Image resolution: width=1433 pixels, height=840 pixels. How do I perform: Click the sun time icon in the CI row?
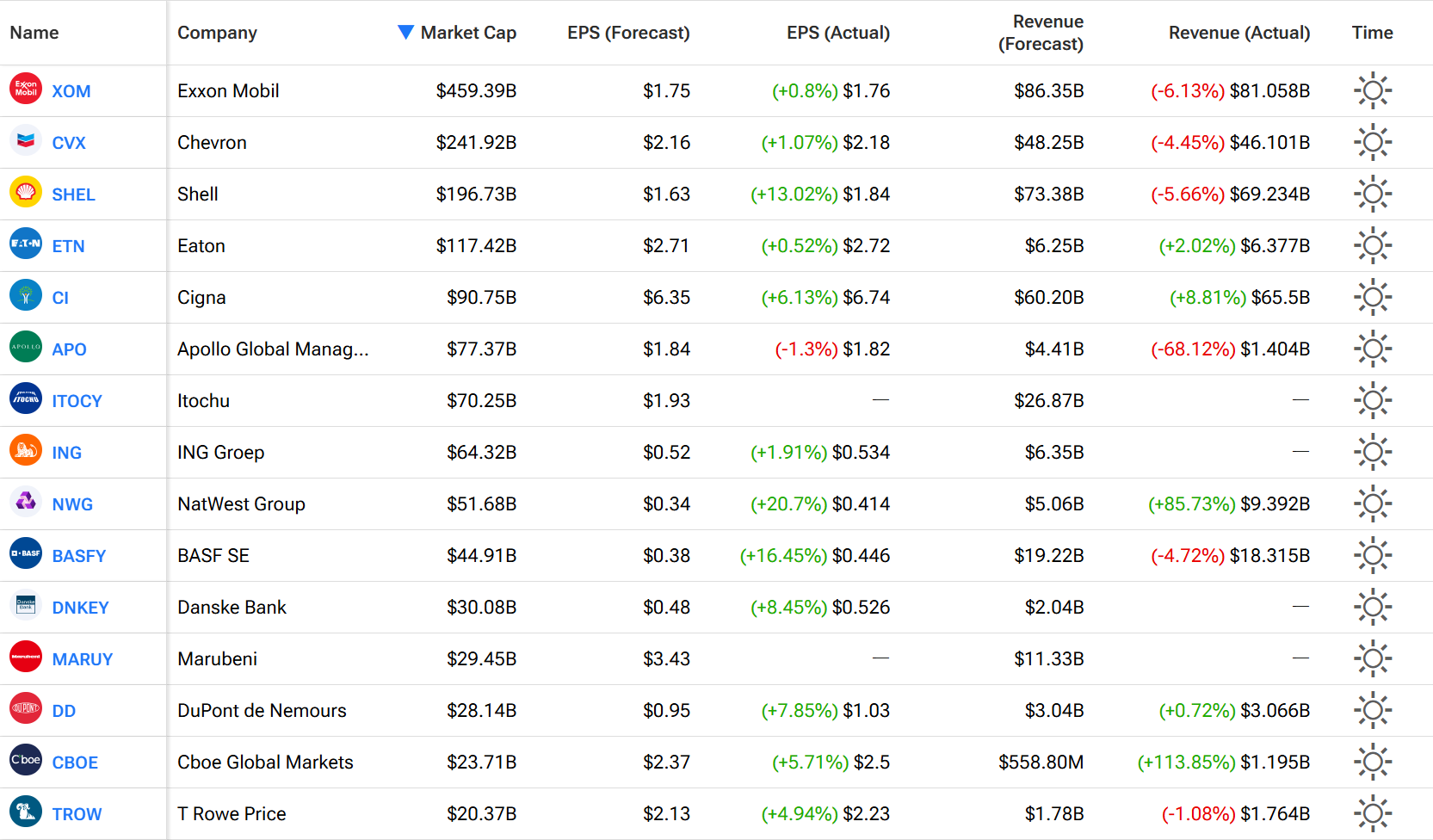(1373, 297)
